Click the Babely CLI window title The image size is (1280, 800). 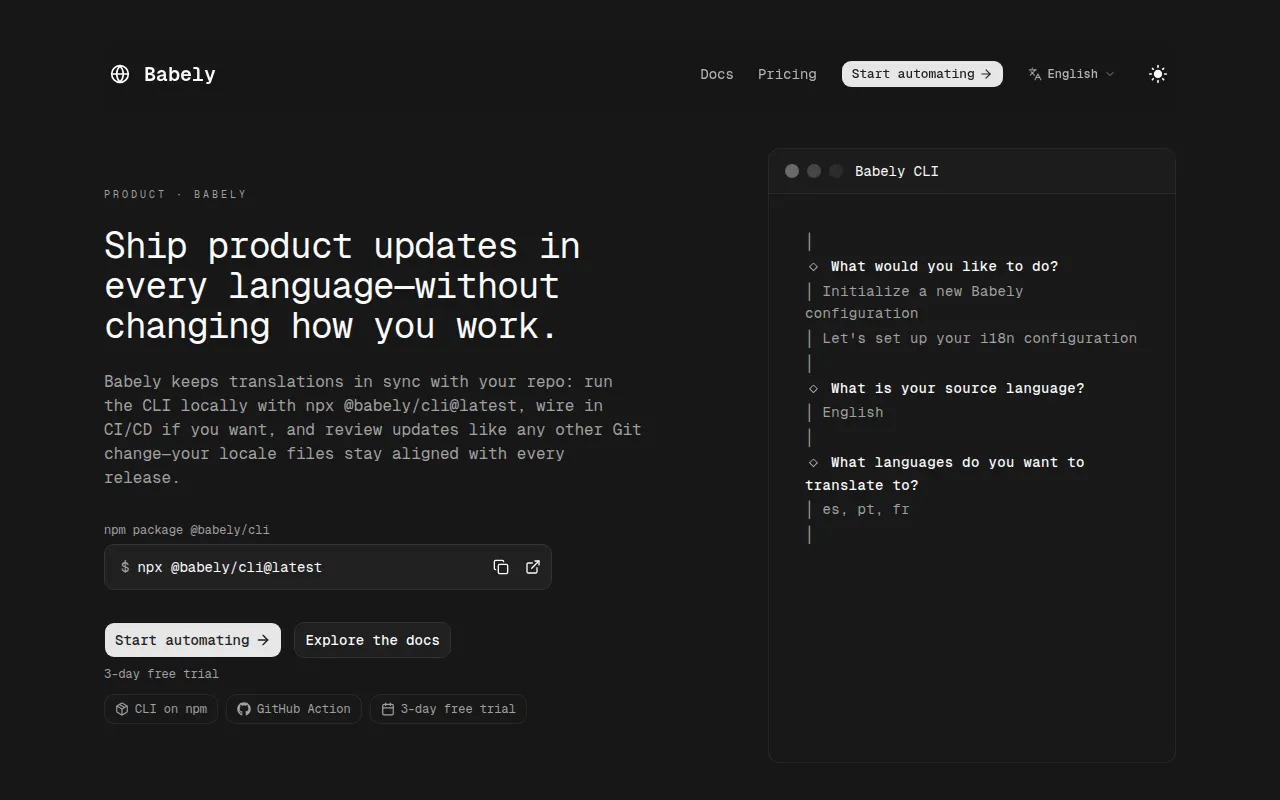pos(897,171)
